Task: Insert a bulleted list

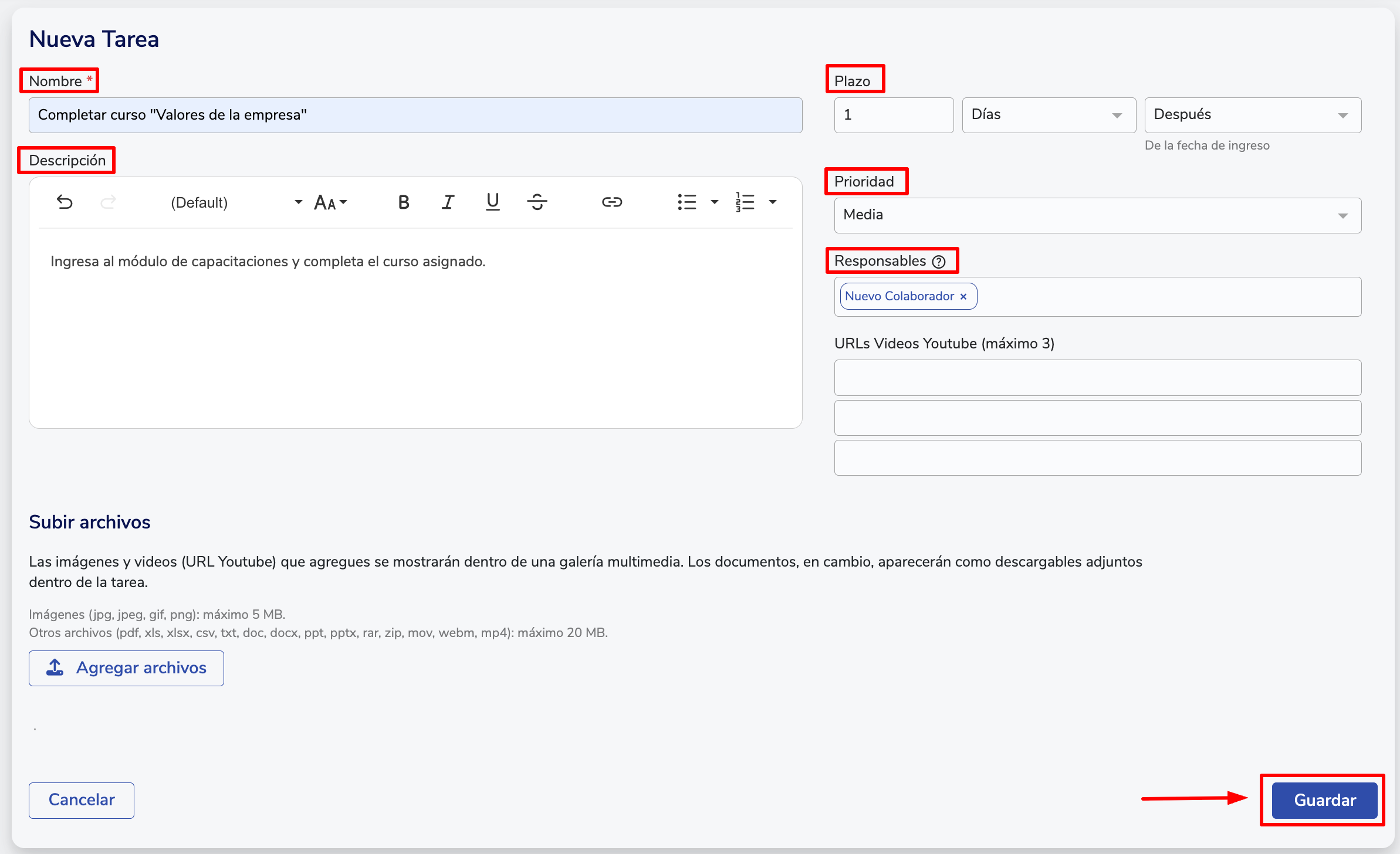Action: click(687, 202)
